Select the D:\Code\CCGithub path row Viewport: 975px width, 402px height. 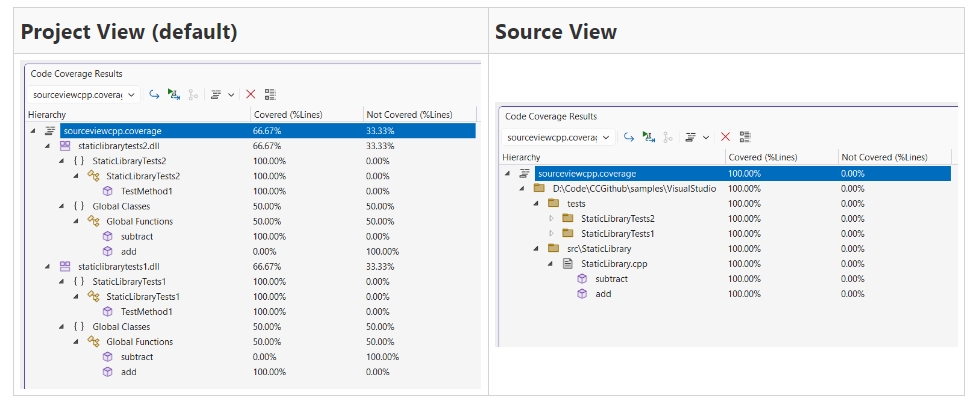[634, 188]
